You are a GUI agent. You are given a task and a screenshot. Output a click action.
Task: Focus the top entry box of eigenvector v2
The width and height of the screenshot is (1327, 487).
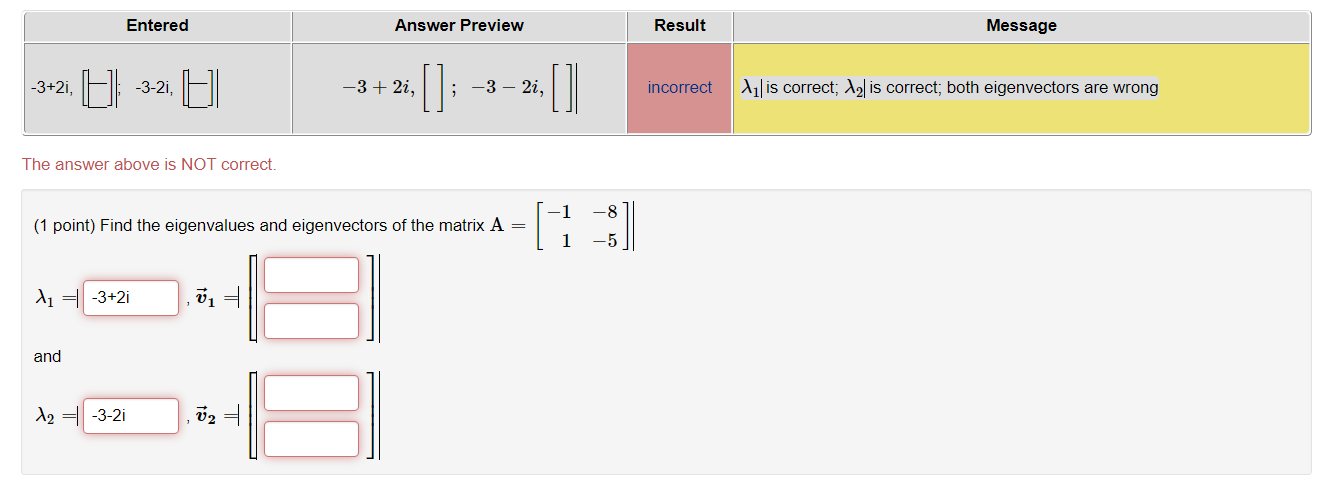[311, 393]
